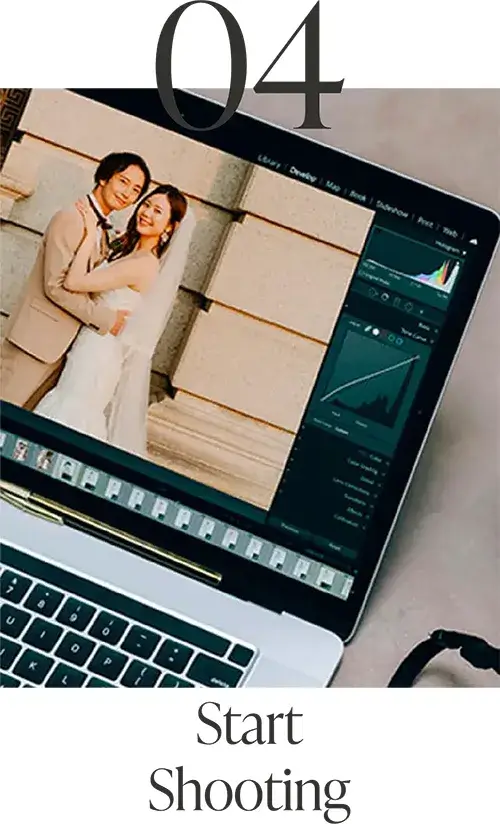This screenshot has height=824, width=500.
Task: Expand the Basic panel
Action: point(427,327)
